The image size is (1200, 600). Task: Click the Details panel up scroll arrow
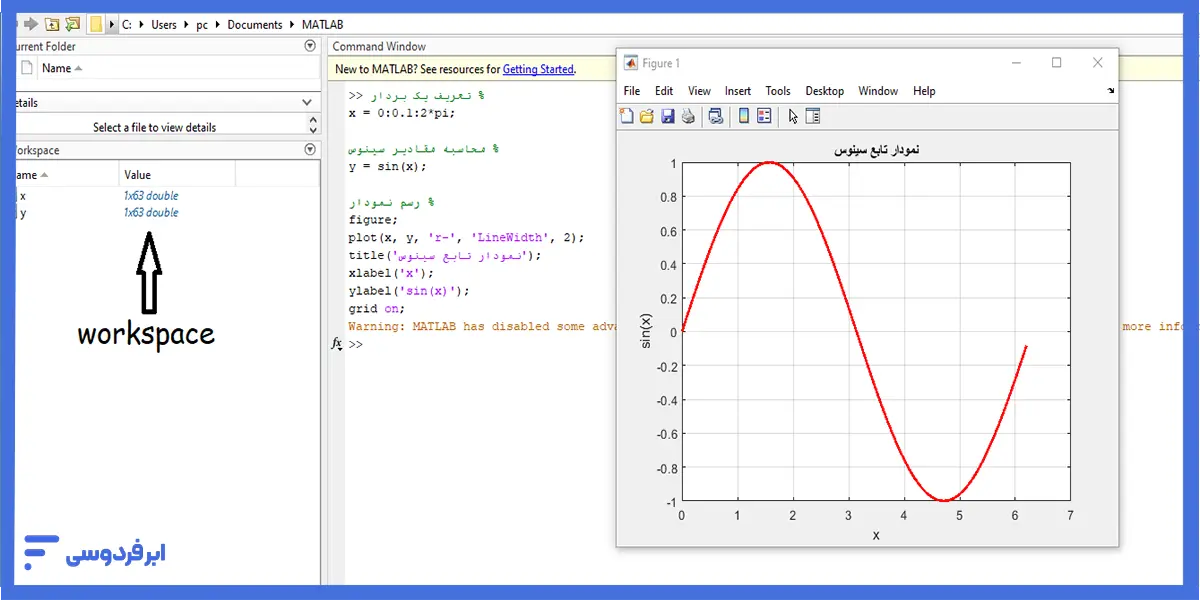click(x=313, y=119)
